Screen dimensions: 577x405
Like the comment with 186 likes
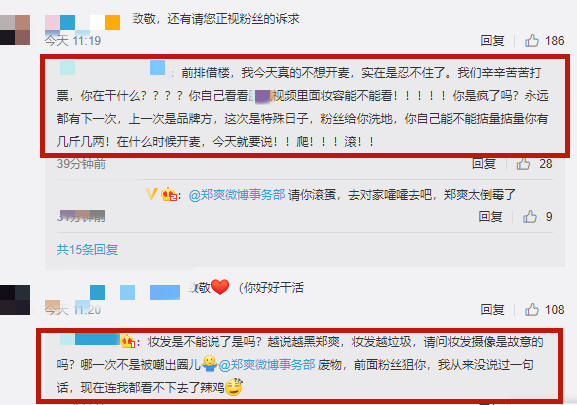point(532,40)
